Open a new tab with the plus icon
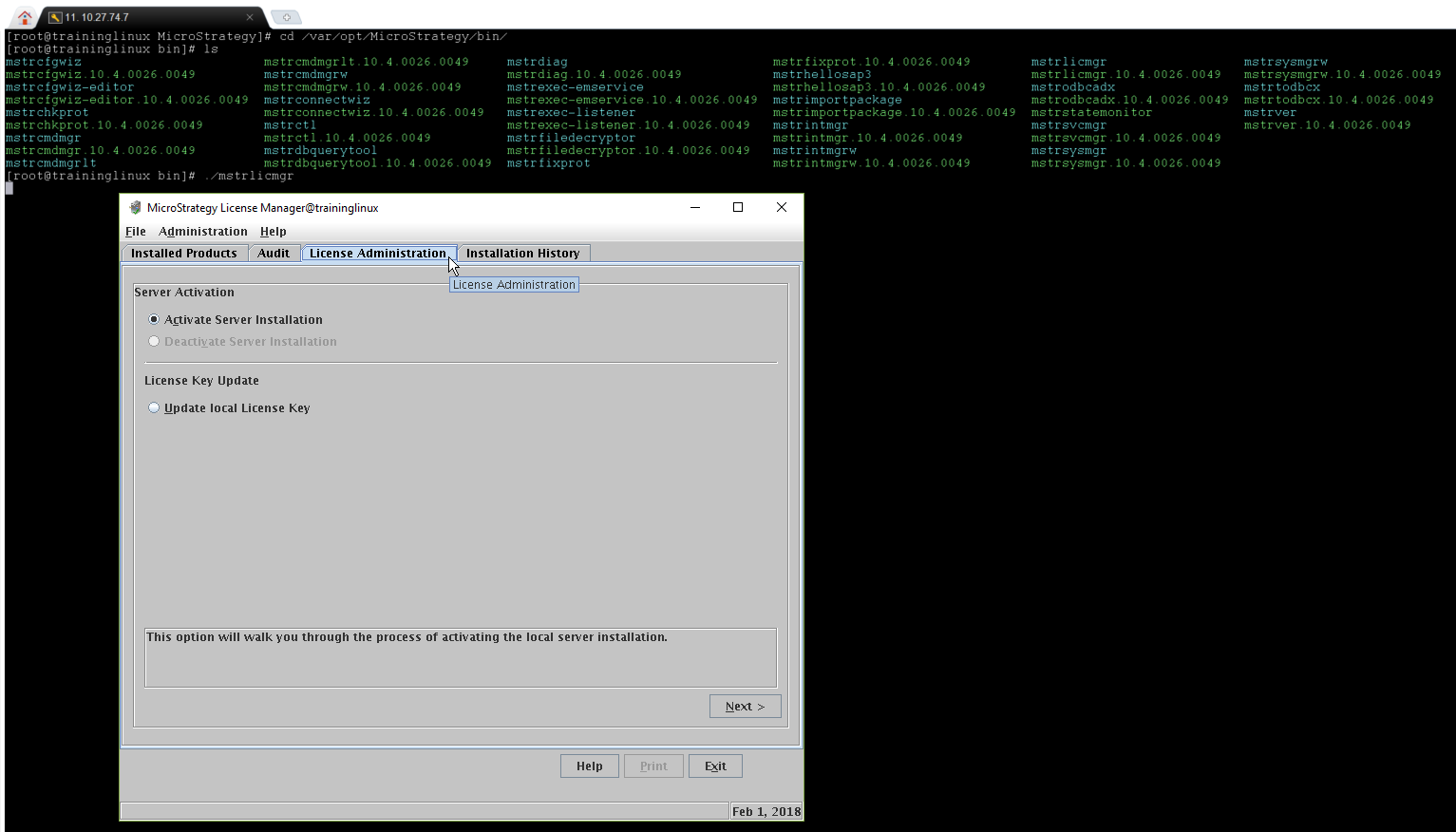Viewport: 1456px width, 832px height. pyautogui.click(x=287, y=16)
